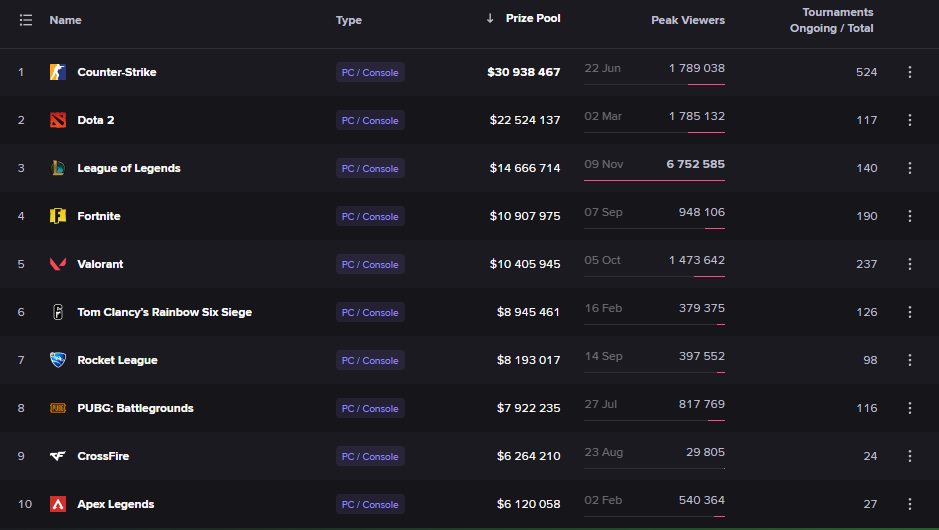Click the Apex Legends icon
Viewport: 939px width, 530px height.
(x=58, y=504)
